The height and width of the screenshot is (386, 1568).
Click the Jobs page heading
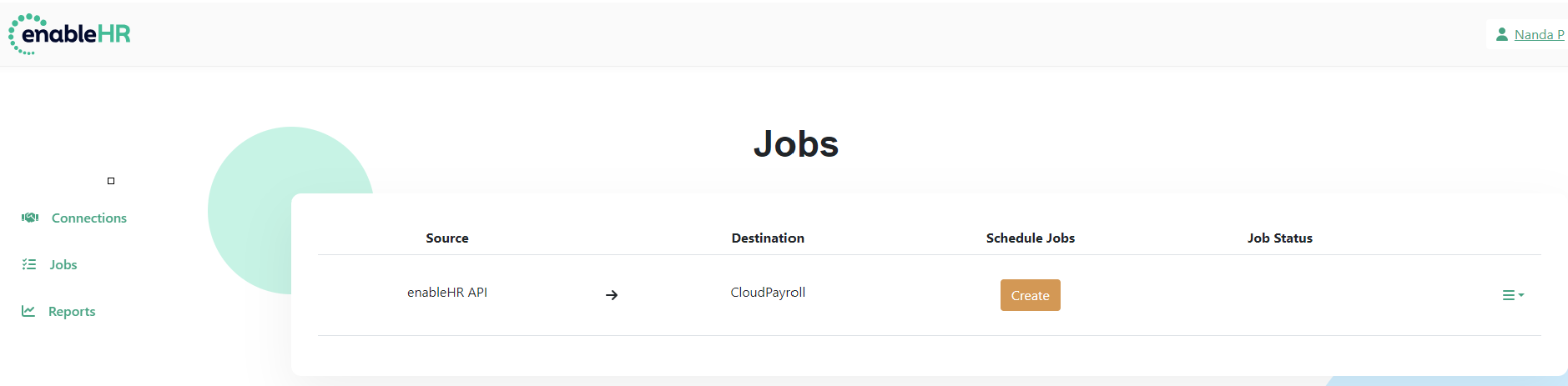tap(796, 144)
